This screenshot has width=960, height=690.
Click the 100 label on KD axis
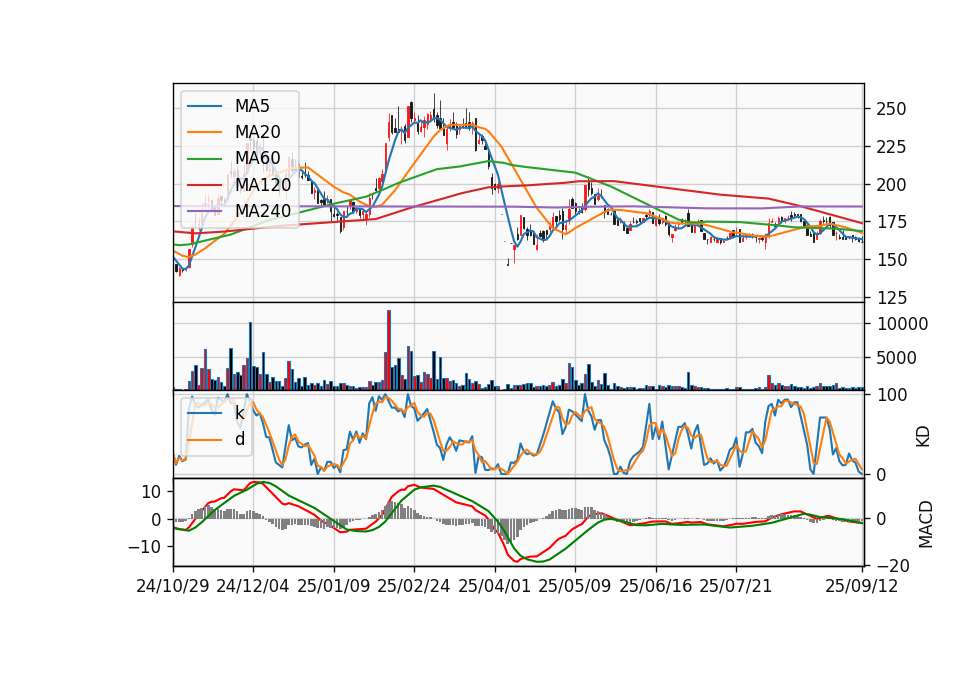pos(891,395)
